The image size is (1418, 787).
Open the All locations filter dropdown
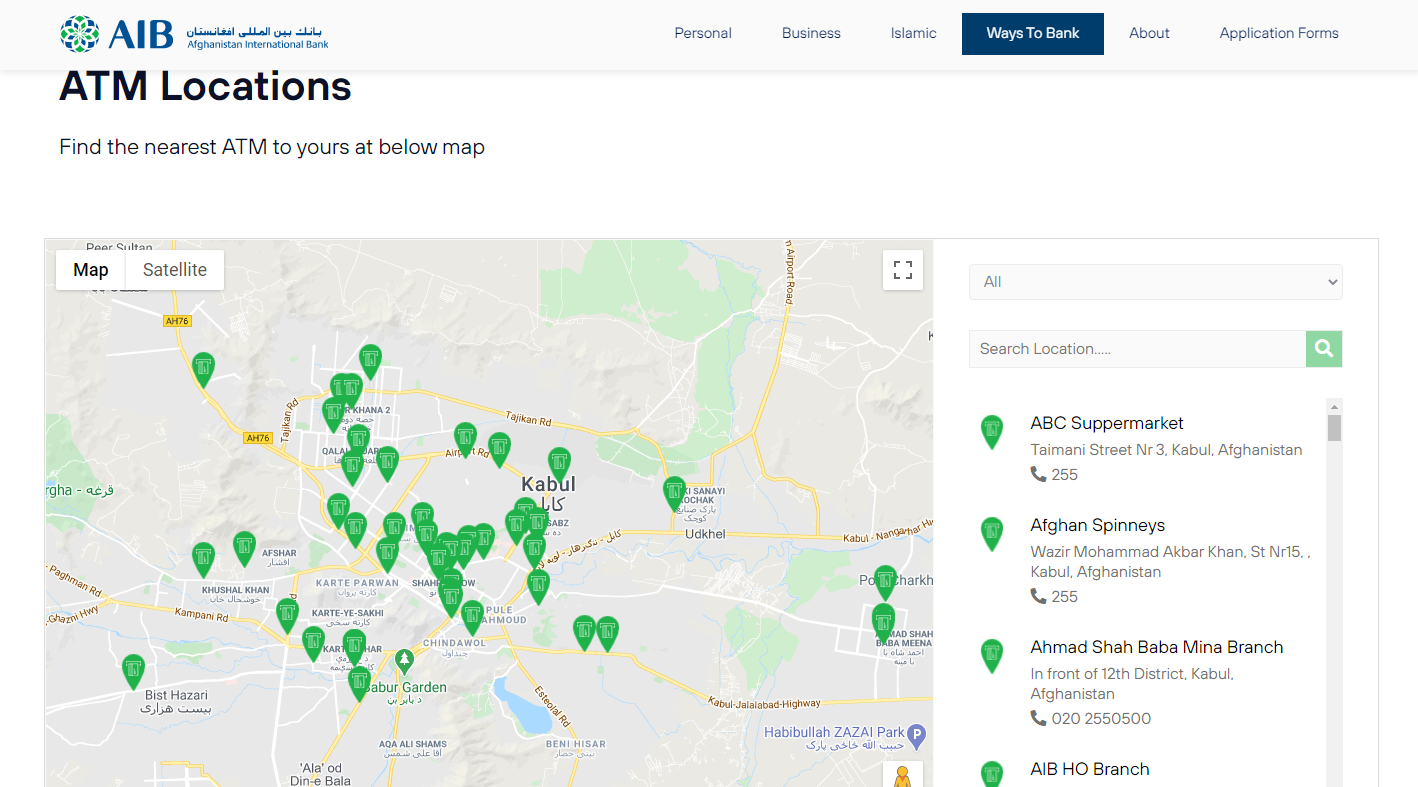[x=1155, y=282]
